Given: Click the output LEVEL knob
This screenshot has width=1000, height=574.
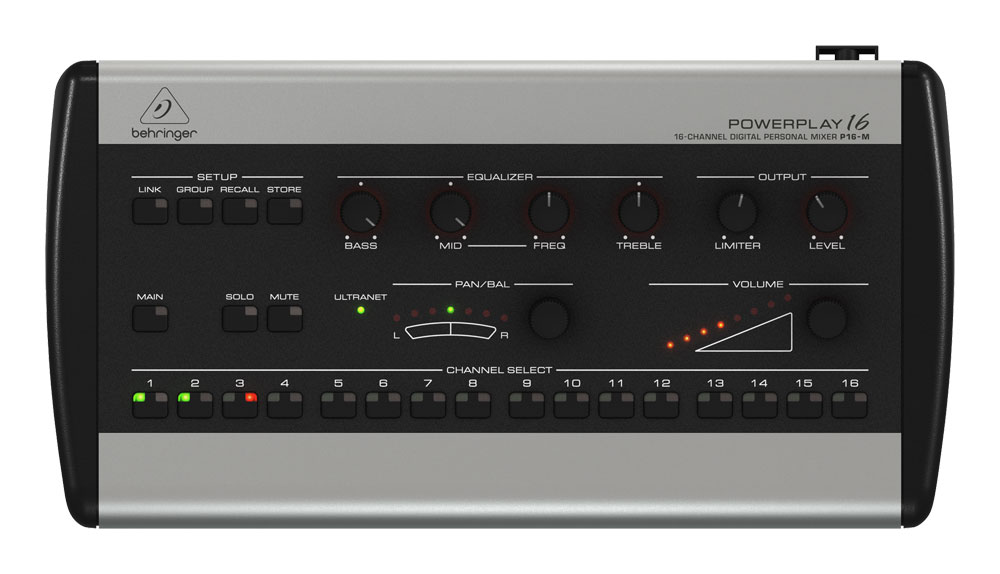Looking at the screenshot, I should click(827, 212).
